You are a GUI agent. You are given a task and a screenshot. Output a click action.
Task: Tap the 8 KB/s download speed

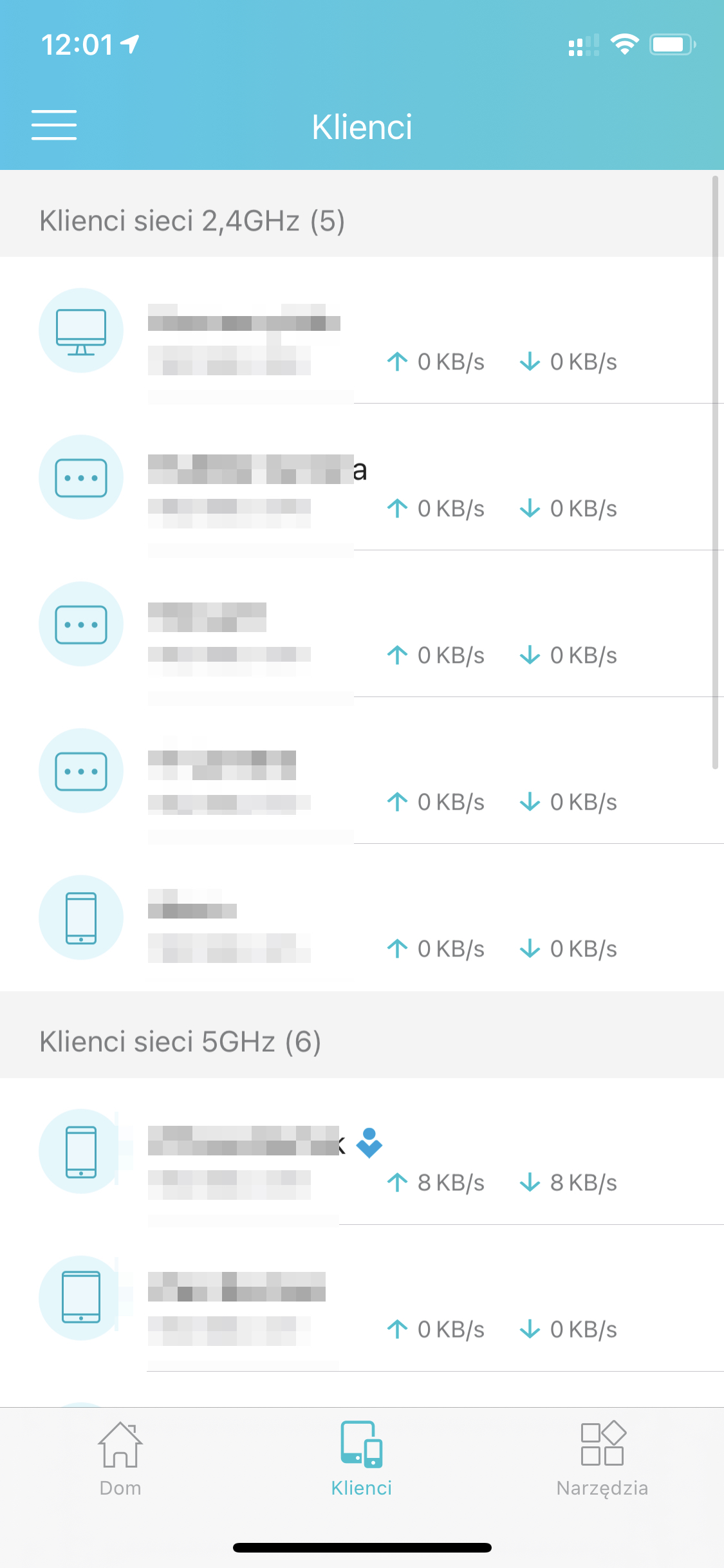pyautogui.click(x=569, y=1182)
